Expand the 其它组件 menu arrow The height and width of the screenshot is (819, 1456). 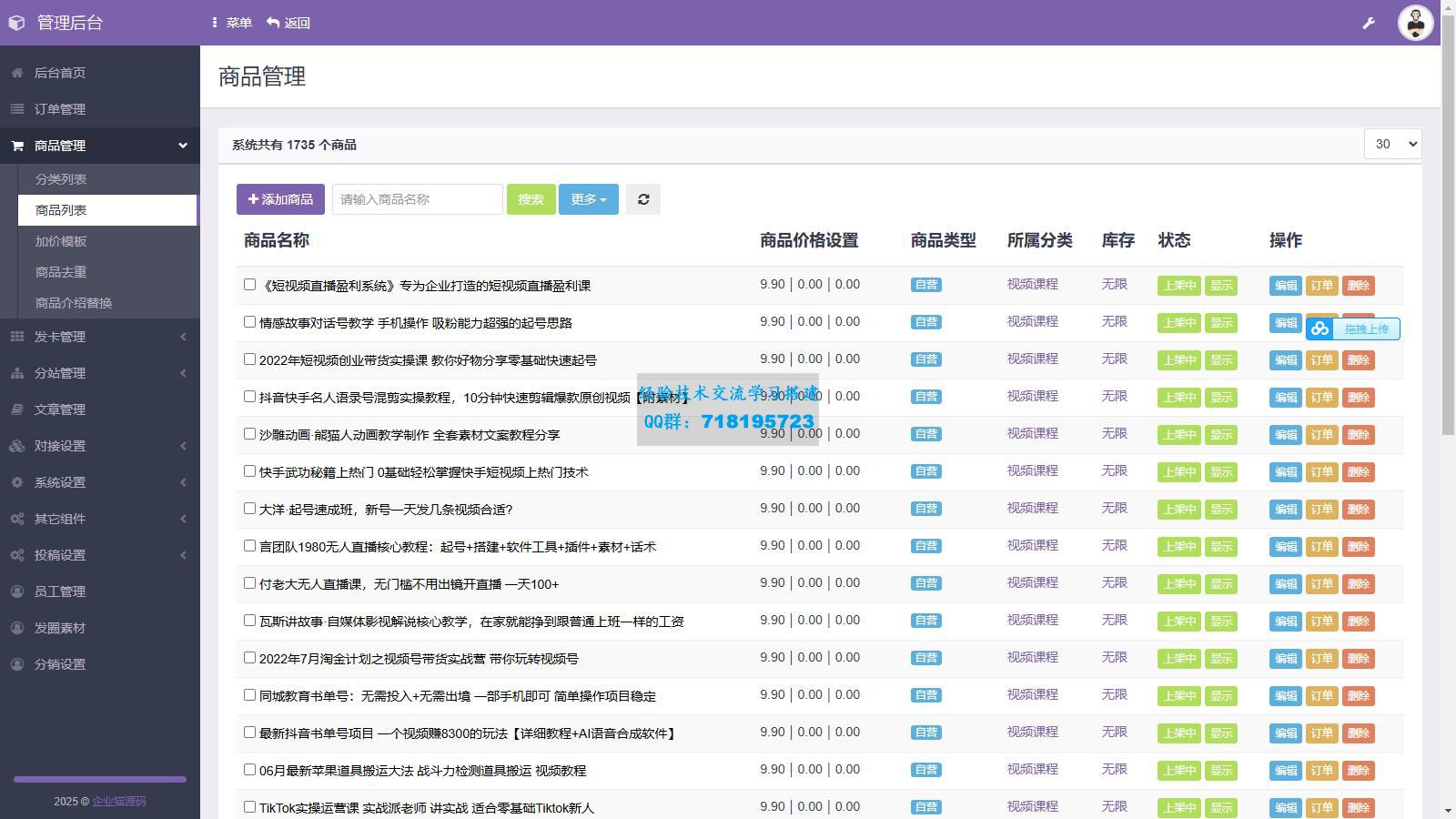183,519
